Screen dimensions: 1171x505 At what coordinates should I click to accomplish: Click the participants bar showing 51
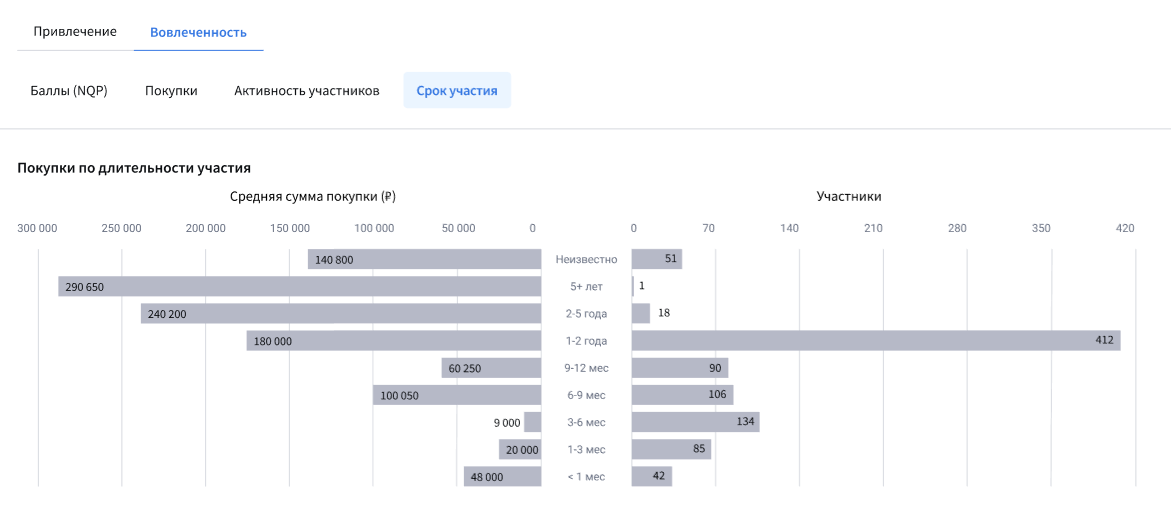pyautogui.click(x=656, y=260)
